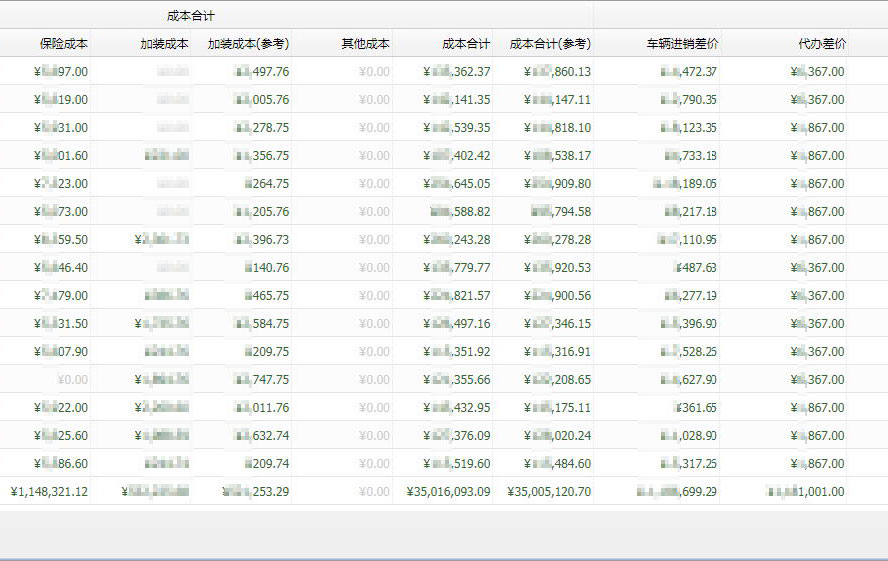Viewport: 888px width, 561px height.
Task: Select the total cell ¥35,016,093.09
Action: point(449,492)
